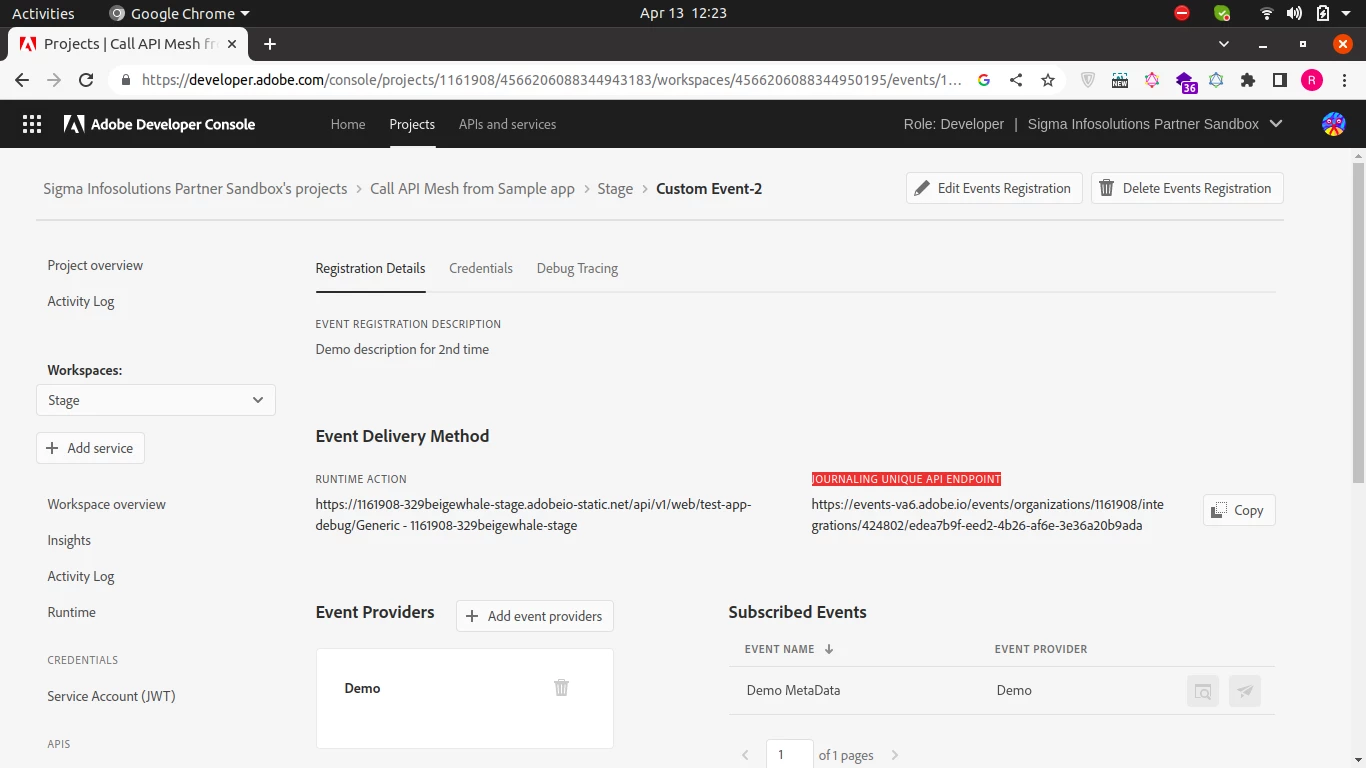Screen dimensions: 1366x768
Task: Click Add event providers button
Action: click(535, 616)
